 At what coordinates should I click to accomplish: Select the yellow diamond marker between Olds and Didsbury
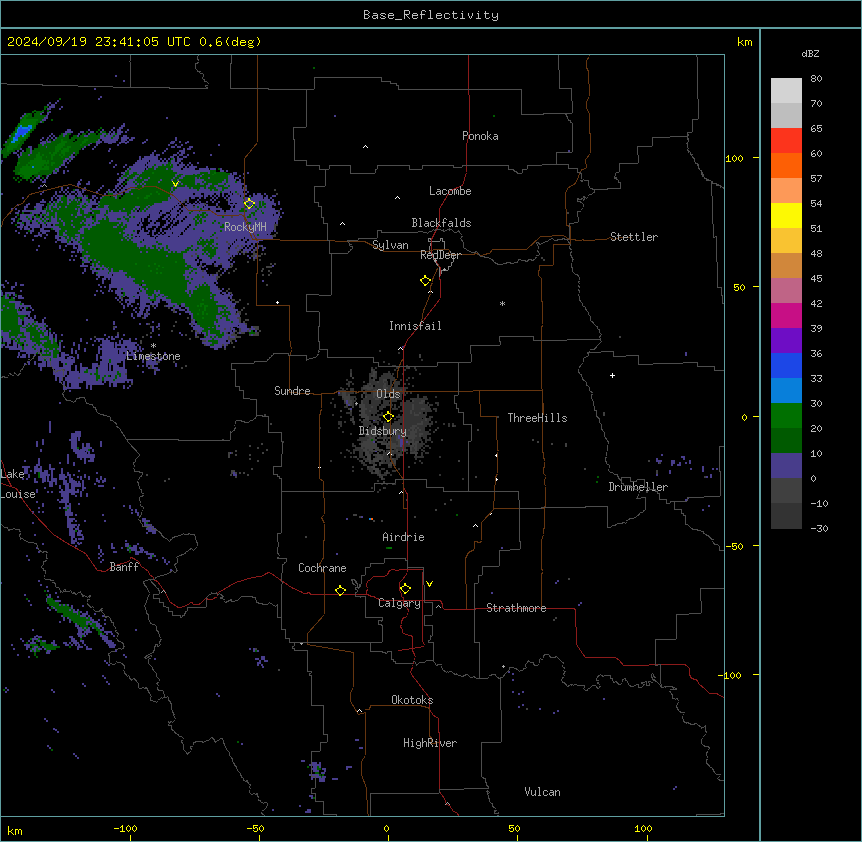tap(389, 416)
